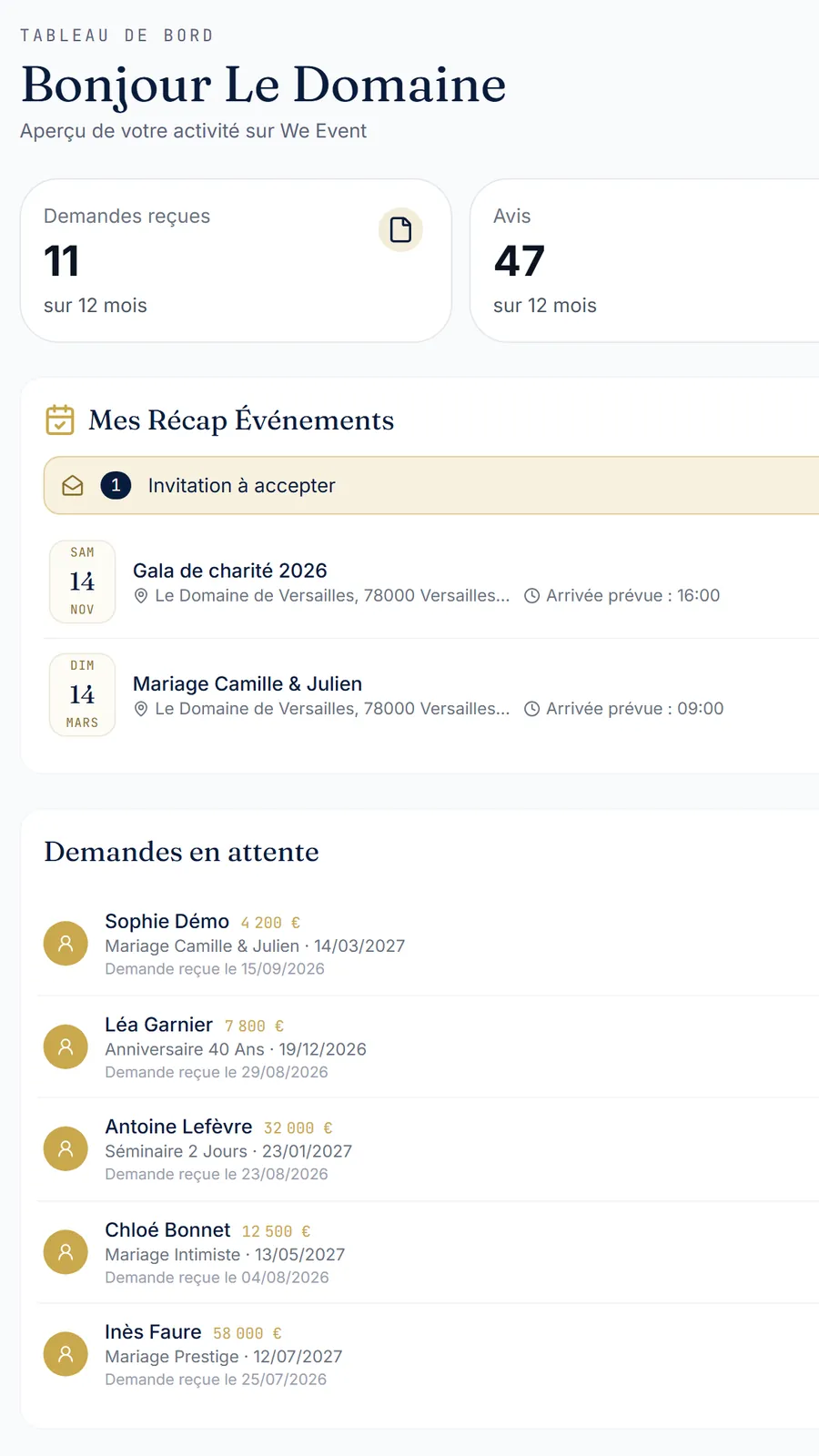
Task: Click the location pin under Gala de charité 2026
Action: (x=141, y=596)
